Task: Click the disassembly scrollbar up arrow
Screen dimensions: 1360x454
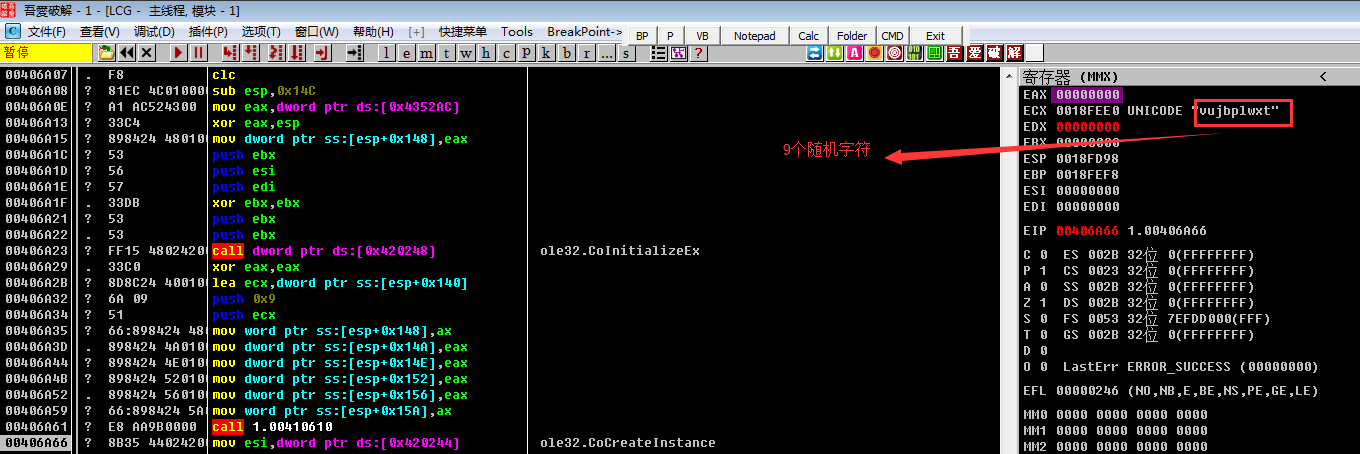Action: tap(1007, 76)
